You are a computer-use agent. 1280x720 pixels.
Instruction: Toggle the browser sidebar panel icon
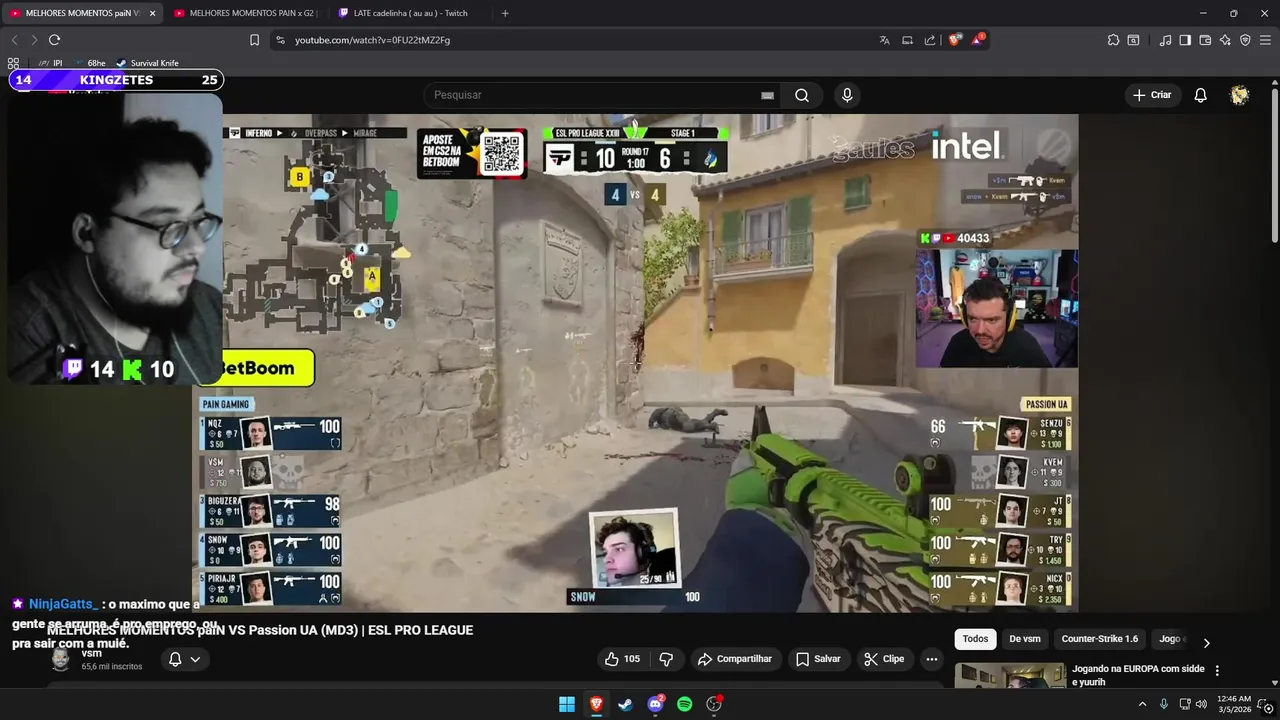pos(1185,40)
